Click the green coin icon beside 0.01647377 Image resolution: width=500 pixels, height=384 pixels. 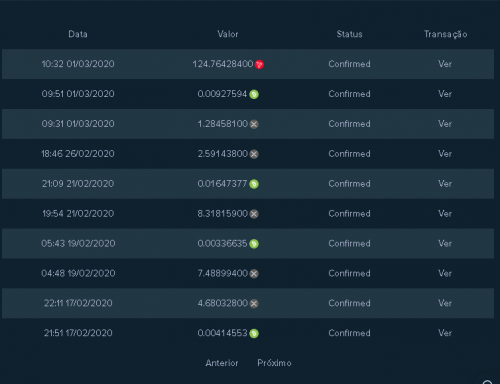coord(254,184)
